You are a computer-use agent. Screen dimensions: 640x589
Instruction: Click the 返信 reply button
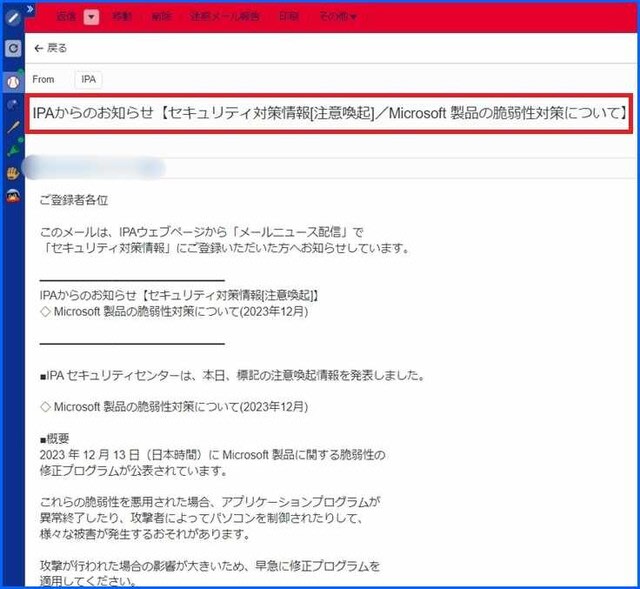coord(66,17)
